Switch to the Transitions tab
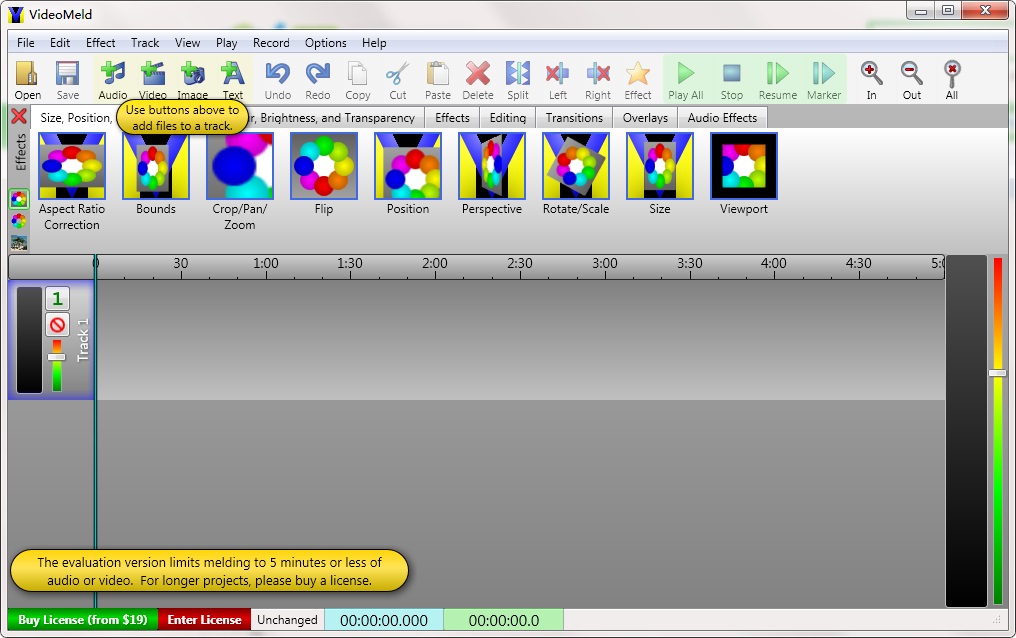The width and height of the screenshot is (1016, 638). 574,118
